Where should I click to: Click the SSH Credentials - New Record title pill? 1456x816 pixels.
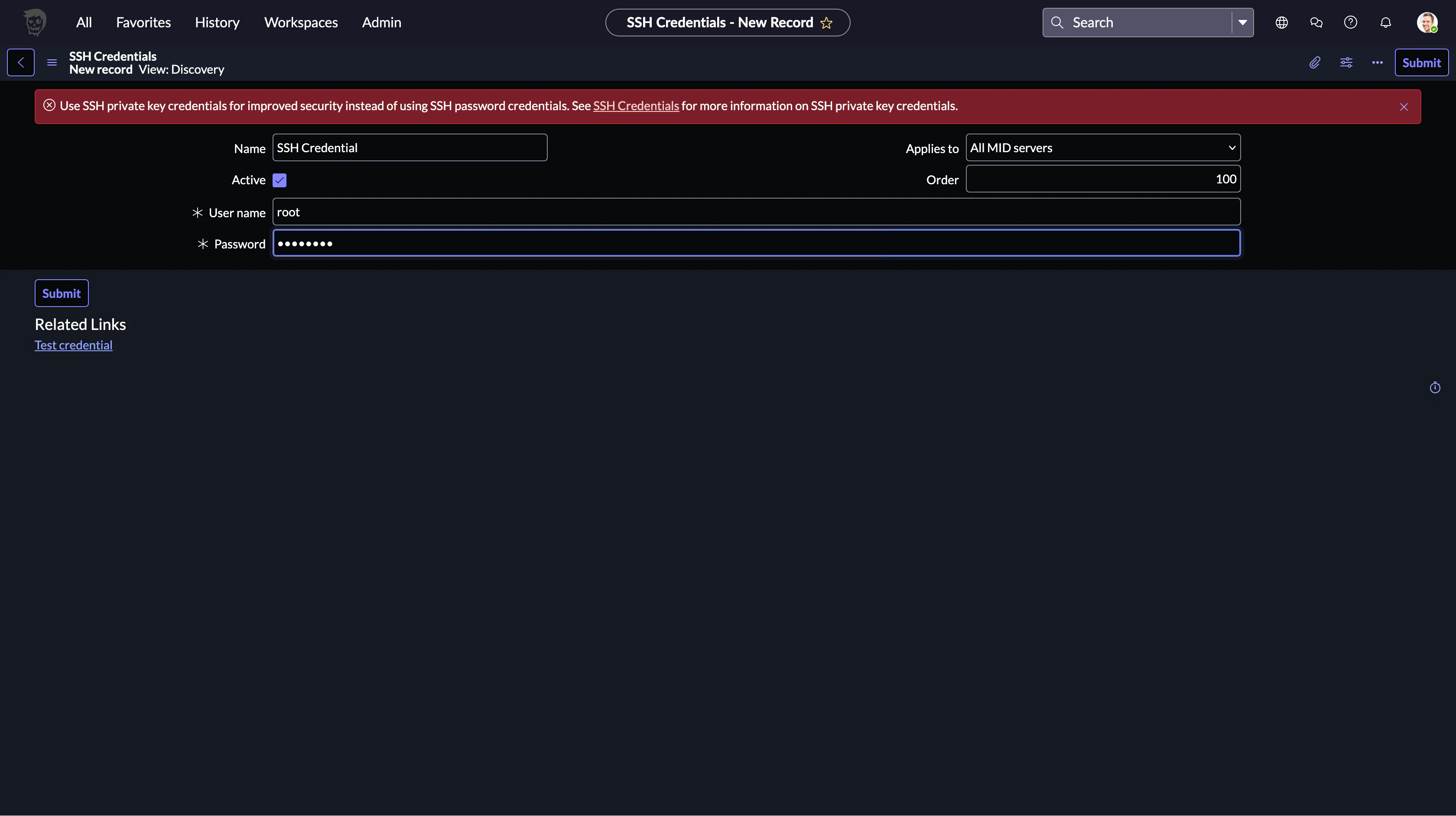click(728, 23)
